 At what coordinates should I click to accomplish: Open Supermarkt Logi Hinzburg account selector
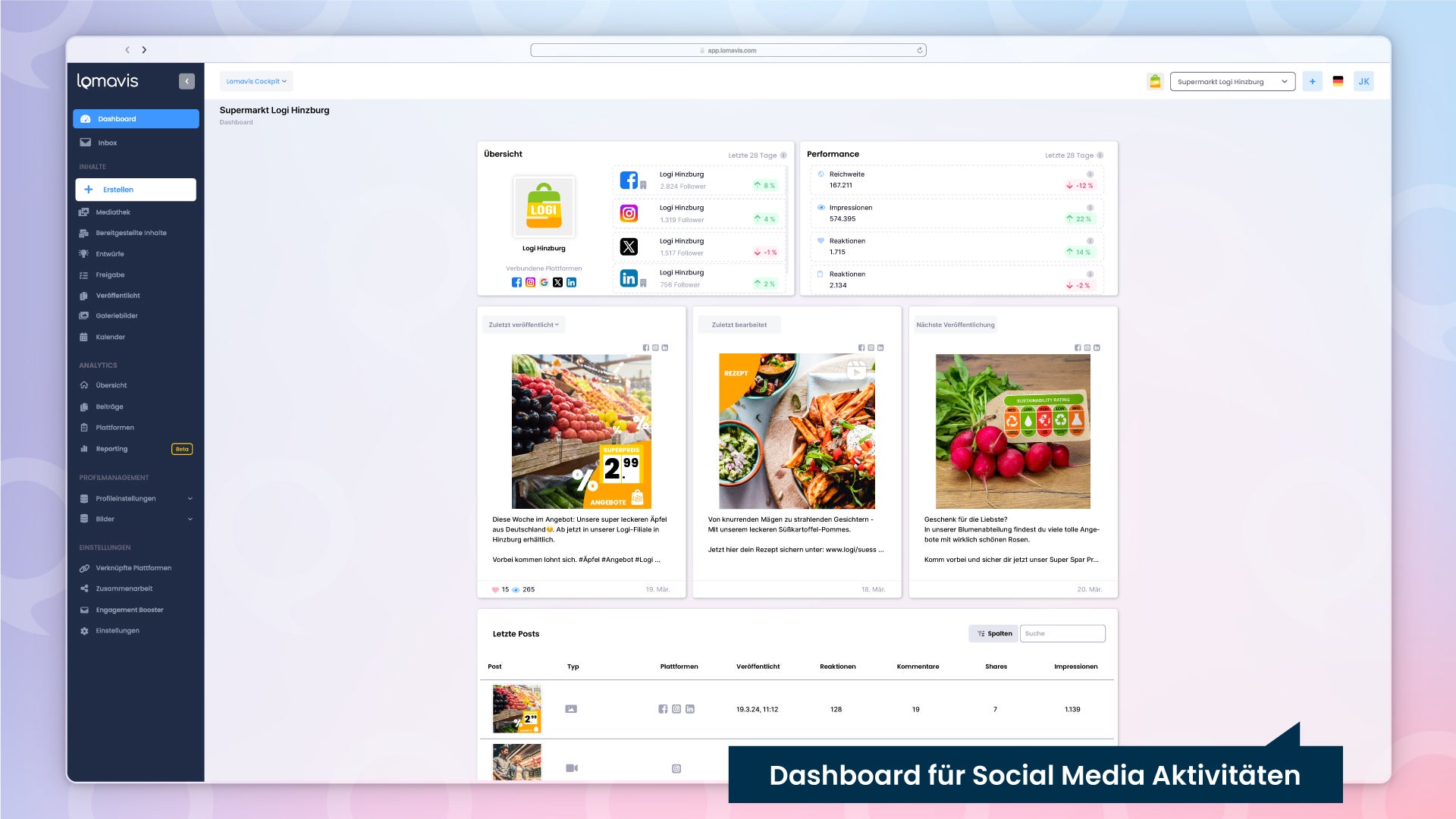click(1232, 82)
